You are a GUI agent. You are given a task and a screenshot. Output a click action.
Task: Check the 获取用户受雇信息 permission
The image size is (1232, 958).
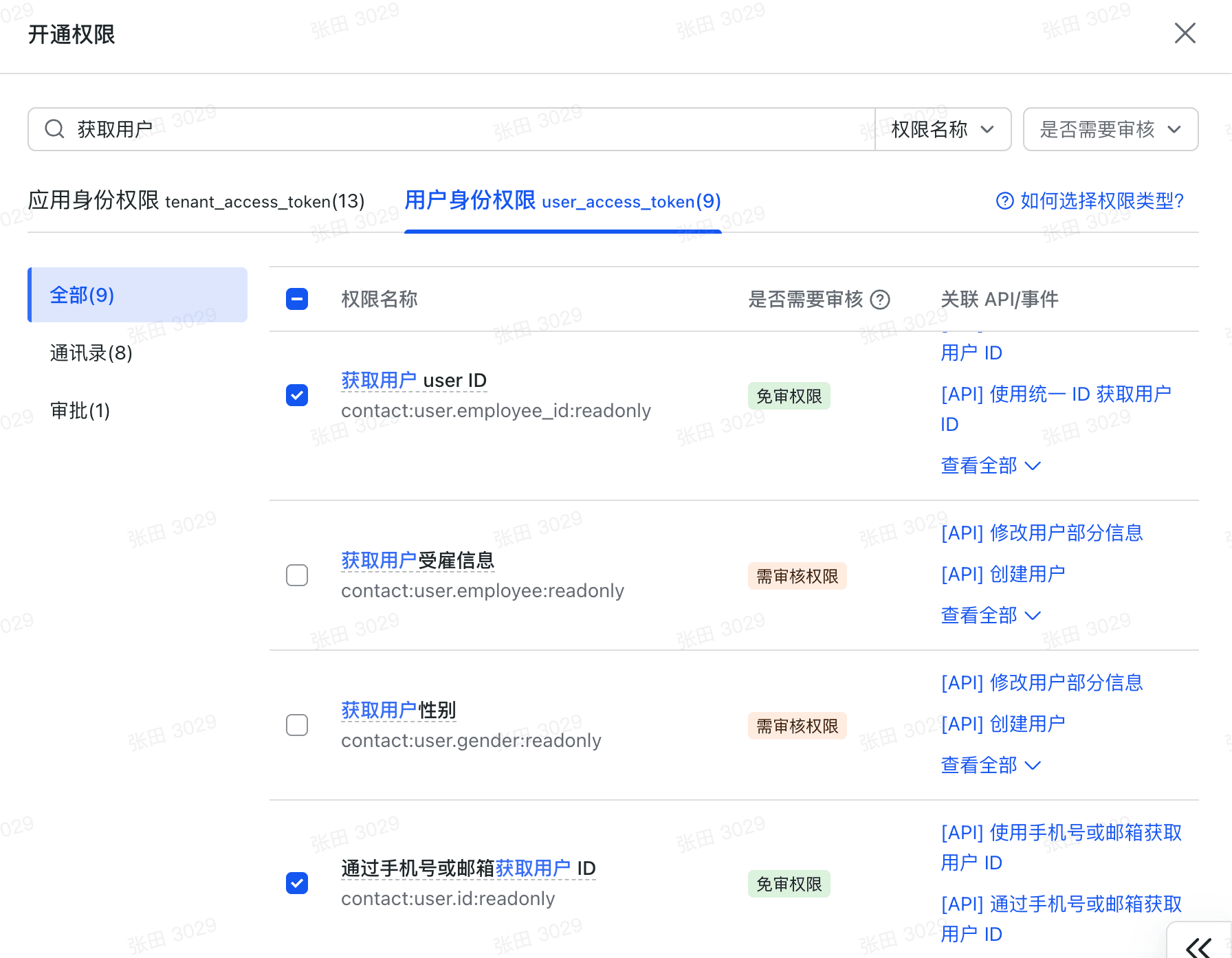(297, 575)
